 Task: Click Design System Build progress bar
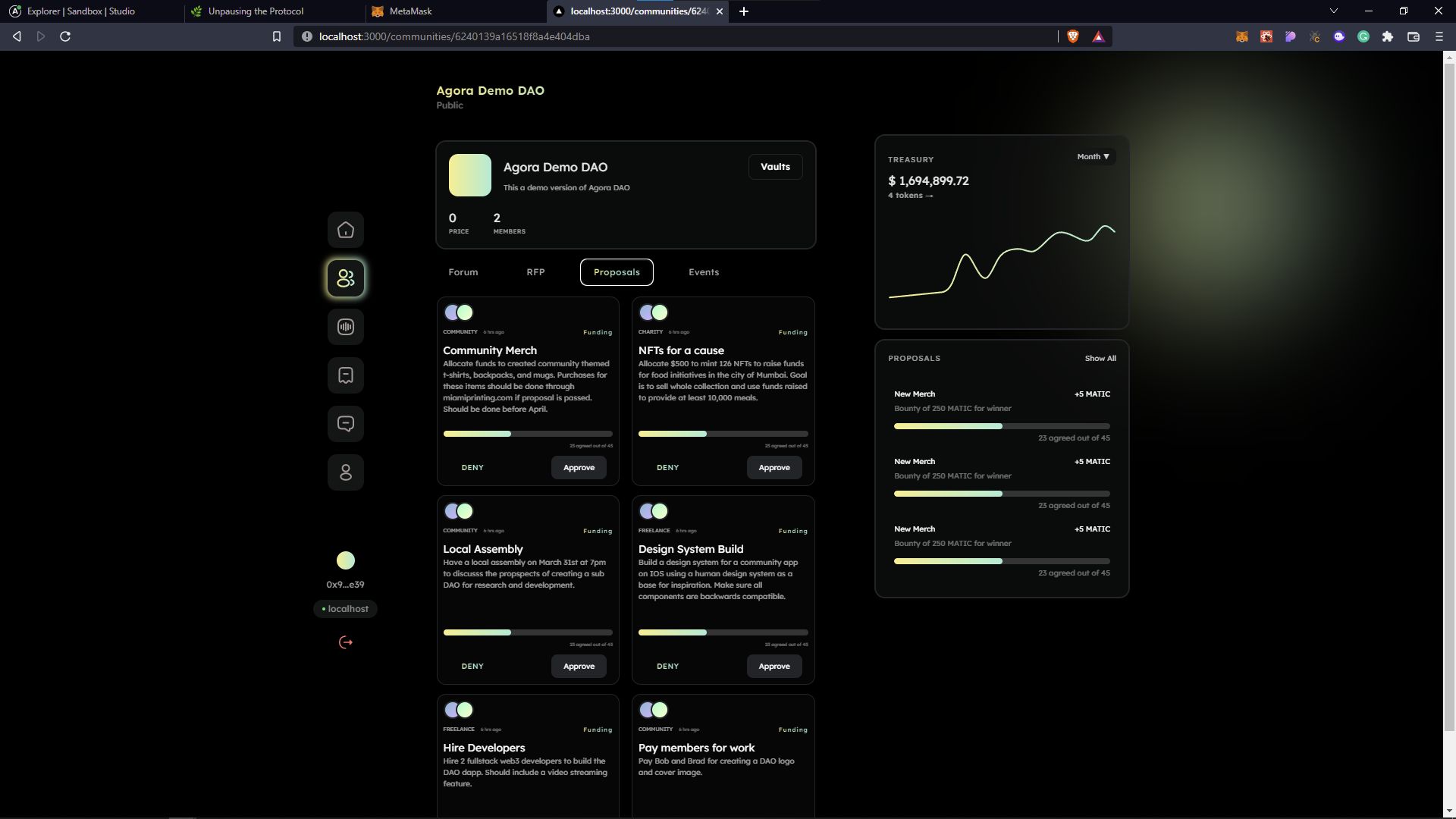tap(723, 632)
